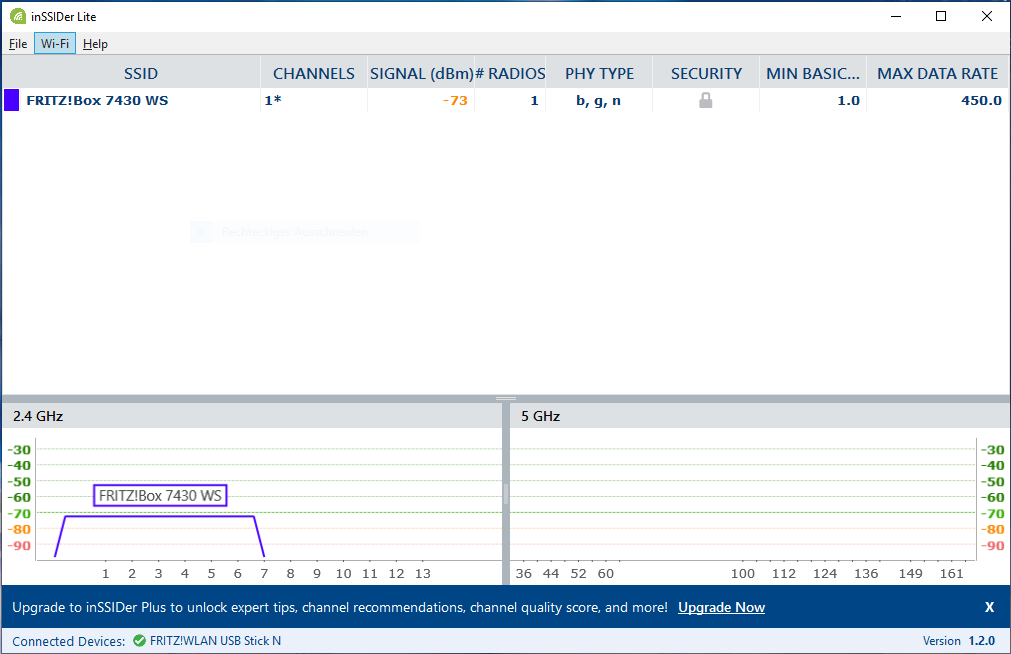1011x654 pixels.
Task: Sort by PHY TYPE column header
Action: pyautogui.click(x=600, y=74)
